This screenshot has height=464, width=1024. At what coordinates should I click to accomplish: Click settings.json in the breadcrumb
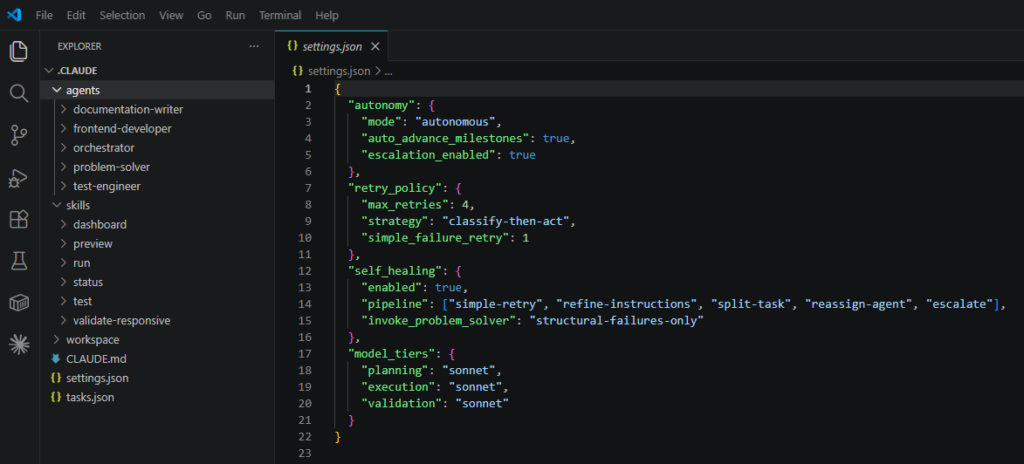pos(339,71)
